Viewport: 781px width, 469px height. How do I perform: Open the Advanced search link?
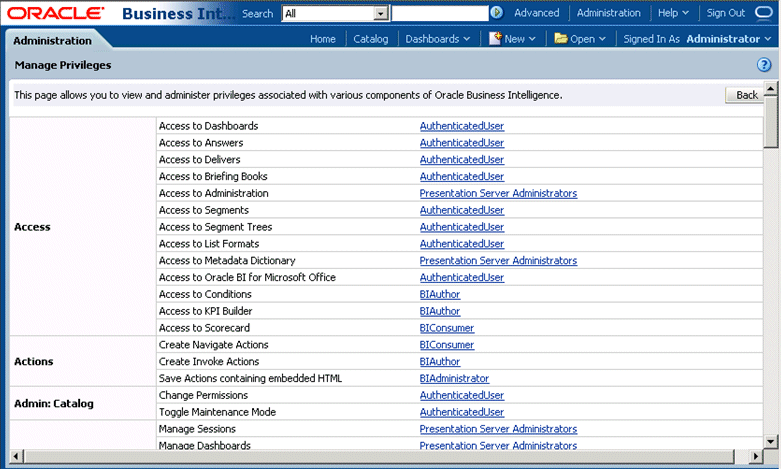tap(536, 13)
